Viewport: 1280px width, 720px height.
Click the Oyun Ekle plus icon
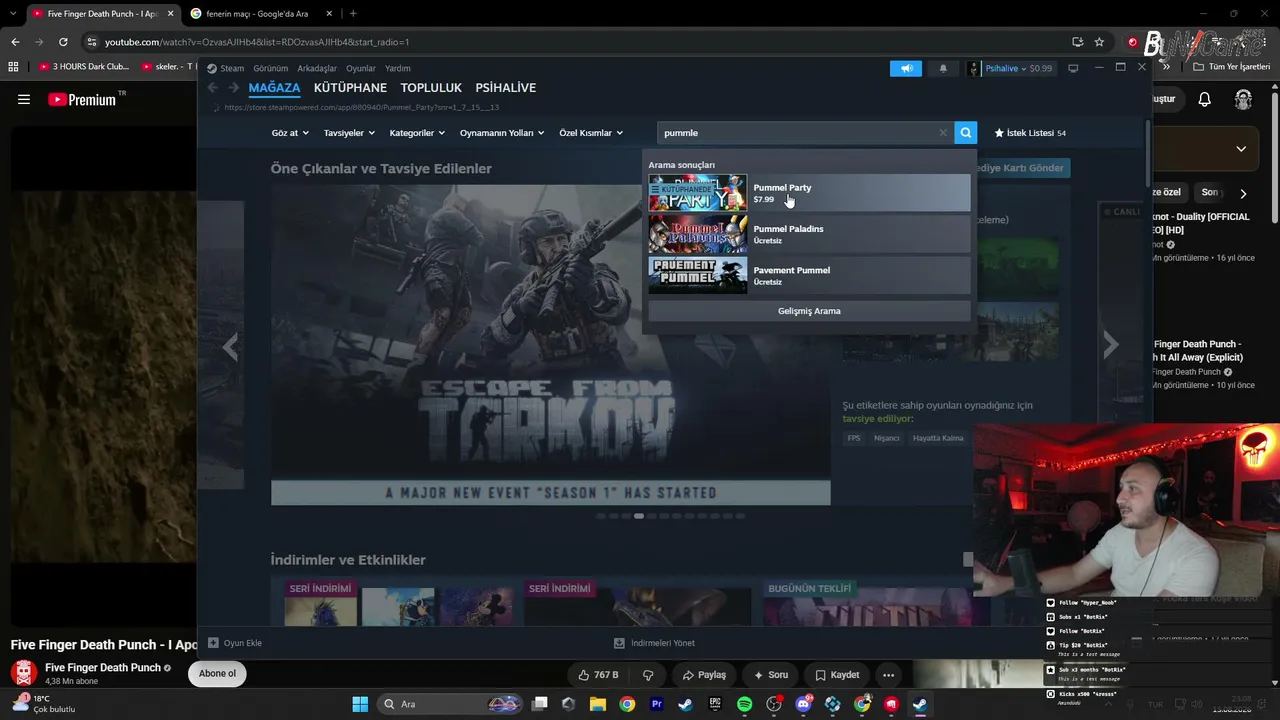pos(213,643)
